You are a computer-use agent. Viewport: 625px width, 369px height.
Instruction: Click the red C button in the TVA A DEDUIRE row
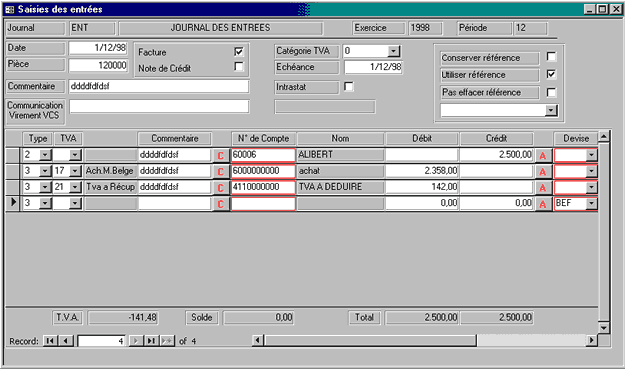coord(220,187)
